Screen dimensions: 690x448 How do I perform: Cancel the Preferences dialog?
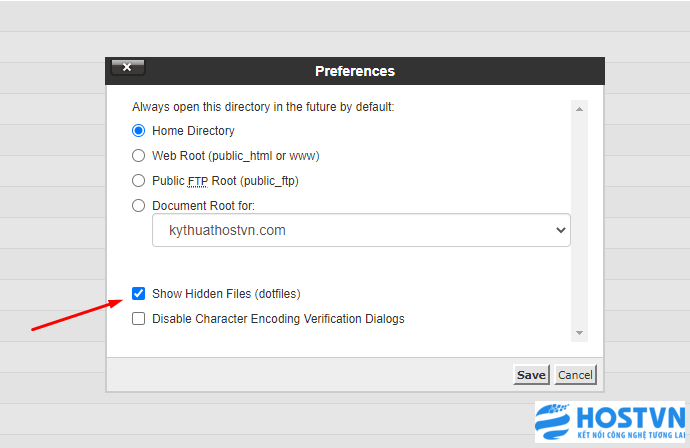click(x=575, y=375)
